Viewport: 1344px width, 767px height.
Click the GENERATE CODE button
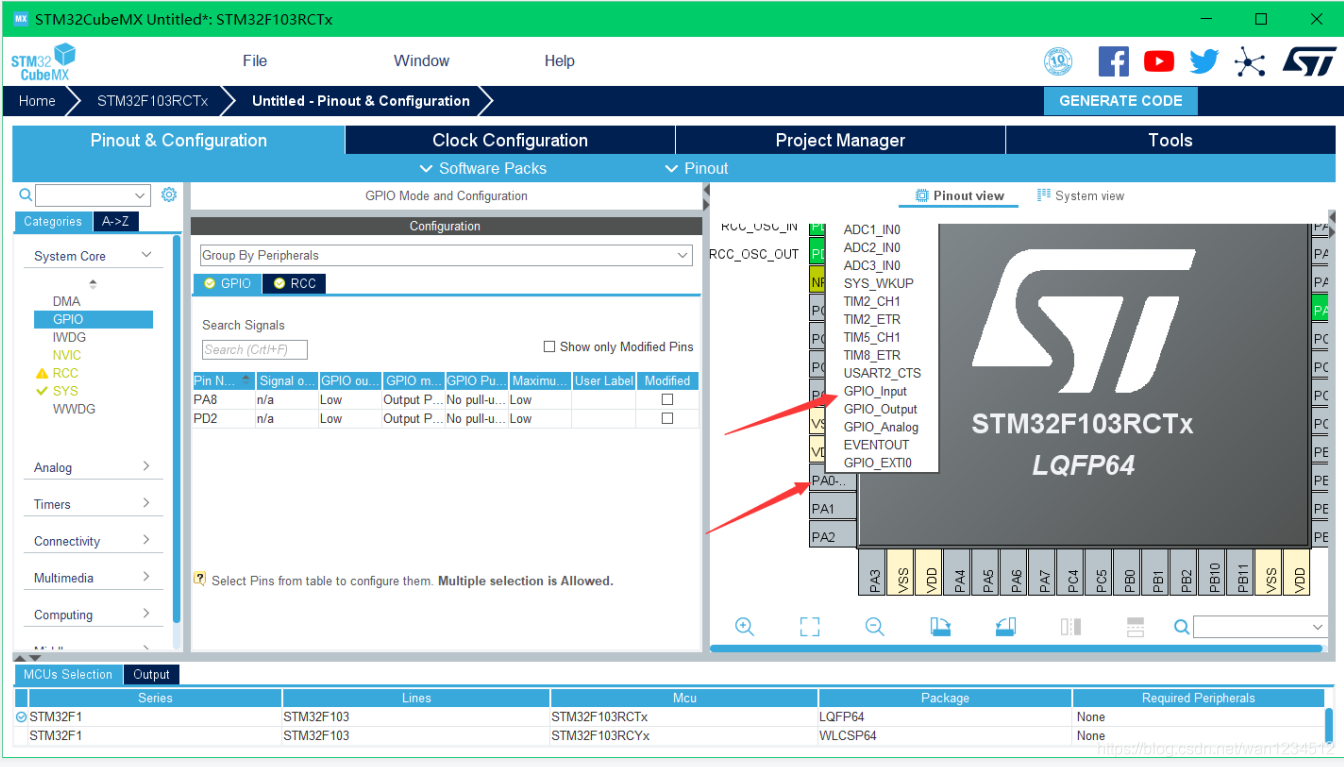point(1120,101)
